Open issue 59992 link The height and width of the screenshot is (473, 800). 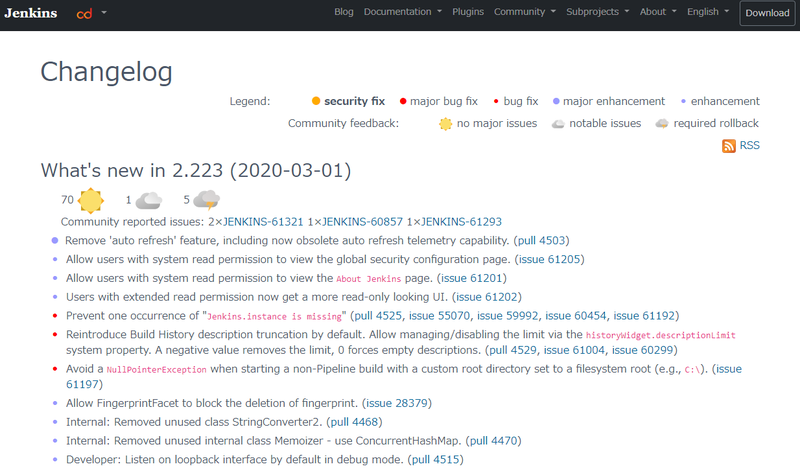point(508,316)
